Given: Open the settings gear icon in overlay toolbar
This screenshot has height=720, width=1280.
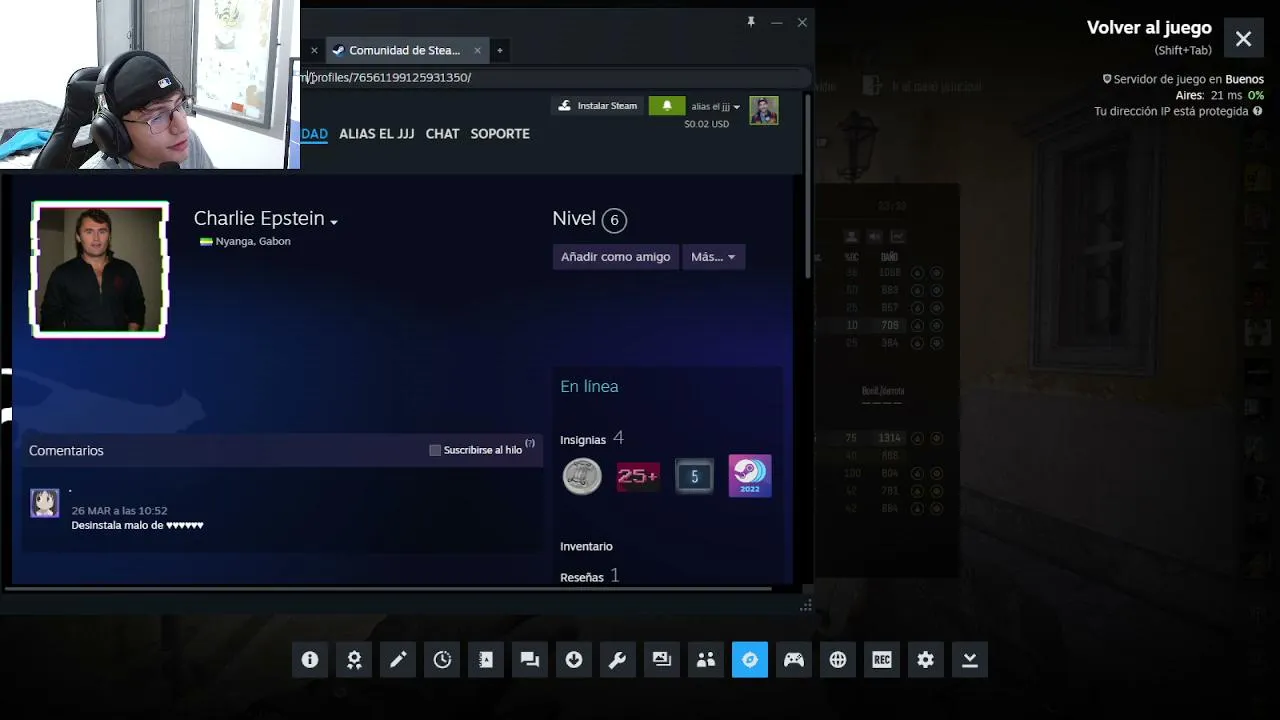Looking at the screenshot, I should [926, 660].
